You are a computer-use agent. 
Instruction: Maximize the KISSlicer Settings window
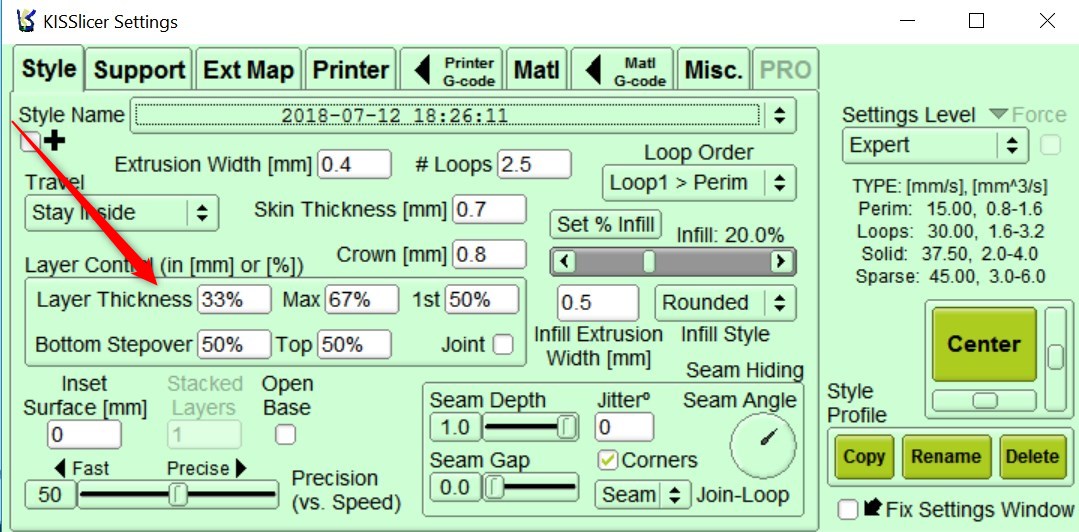976,21
